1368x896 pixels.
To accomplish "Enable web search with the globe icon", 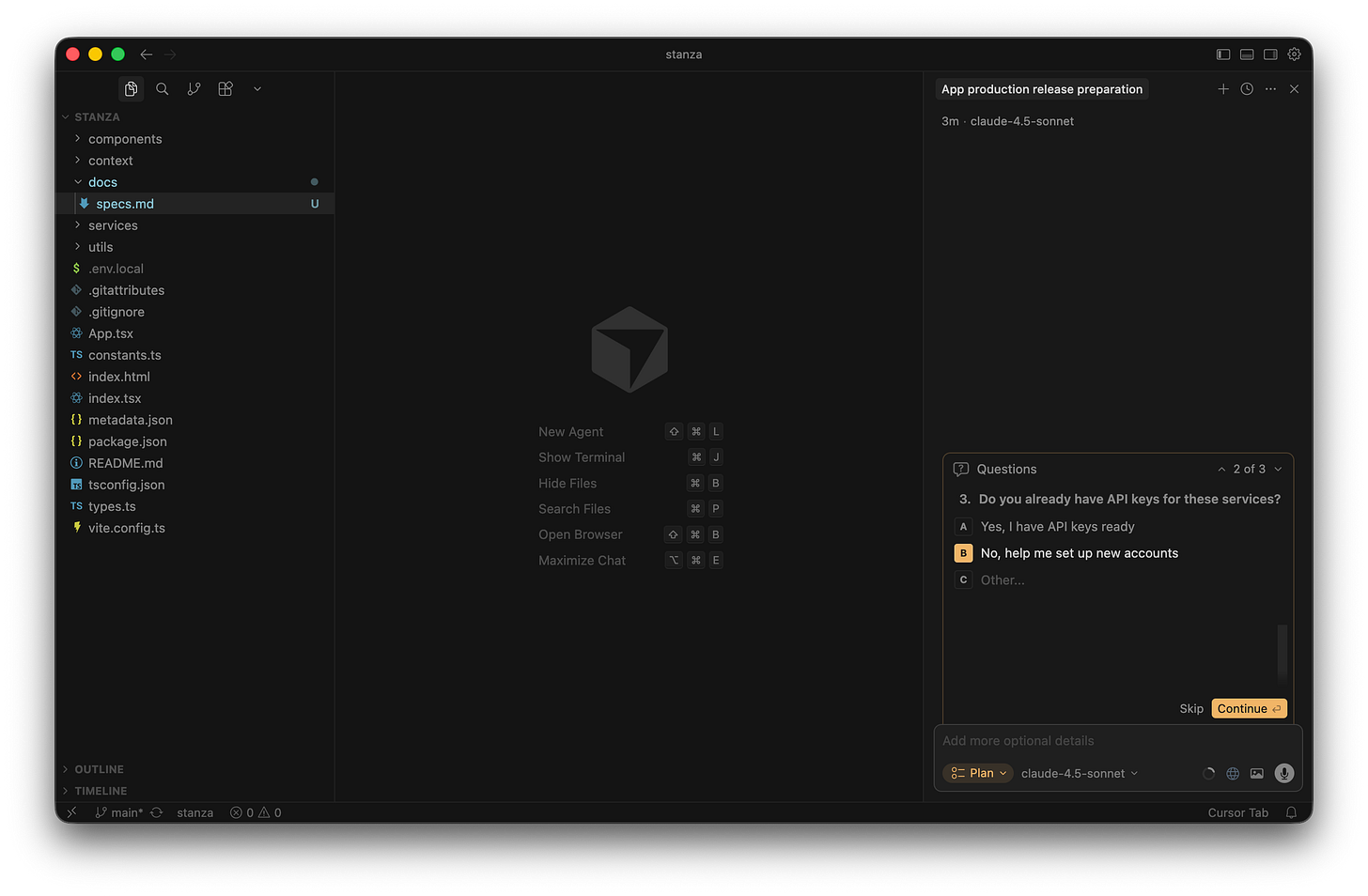I will pyautogui.click(x=1233, y=773).
